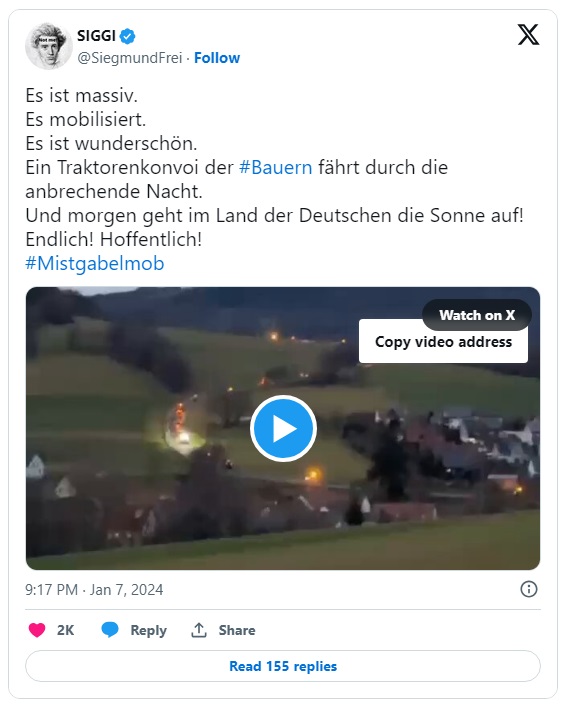Open the 9:17 PM Jan 7, 2024 timestamp

pyautogui.click(x=94, y=590)
